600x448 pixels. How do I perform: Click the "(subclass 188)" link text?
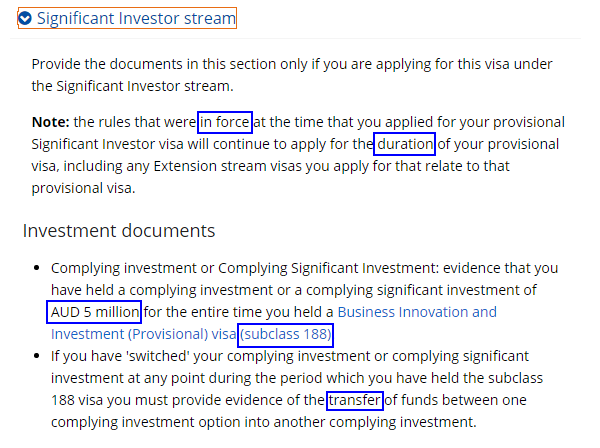tap(286, 334)
